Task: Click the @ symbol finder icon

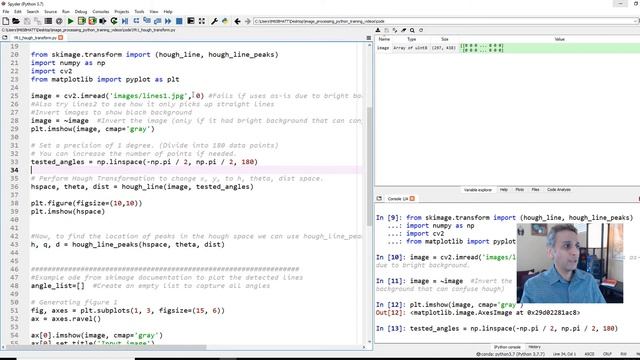Action: coord(59,21)
